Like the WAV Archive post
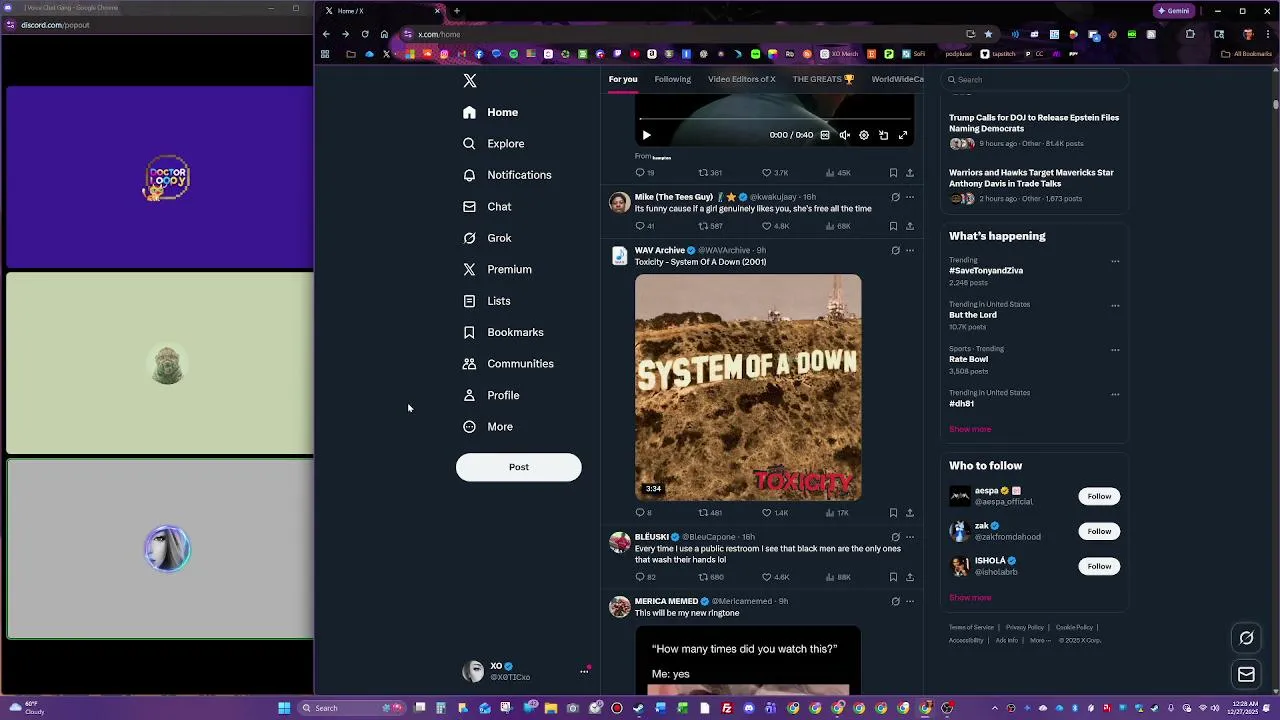This screenshot has width=1280, height=720. point(775,513)
